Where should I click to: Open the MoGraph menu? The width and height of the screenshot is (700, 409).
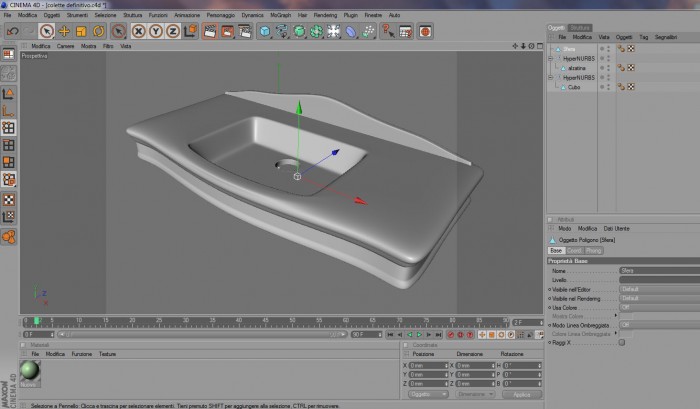click(x=280, y=15)
